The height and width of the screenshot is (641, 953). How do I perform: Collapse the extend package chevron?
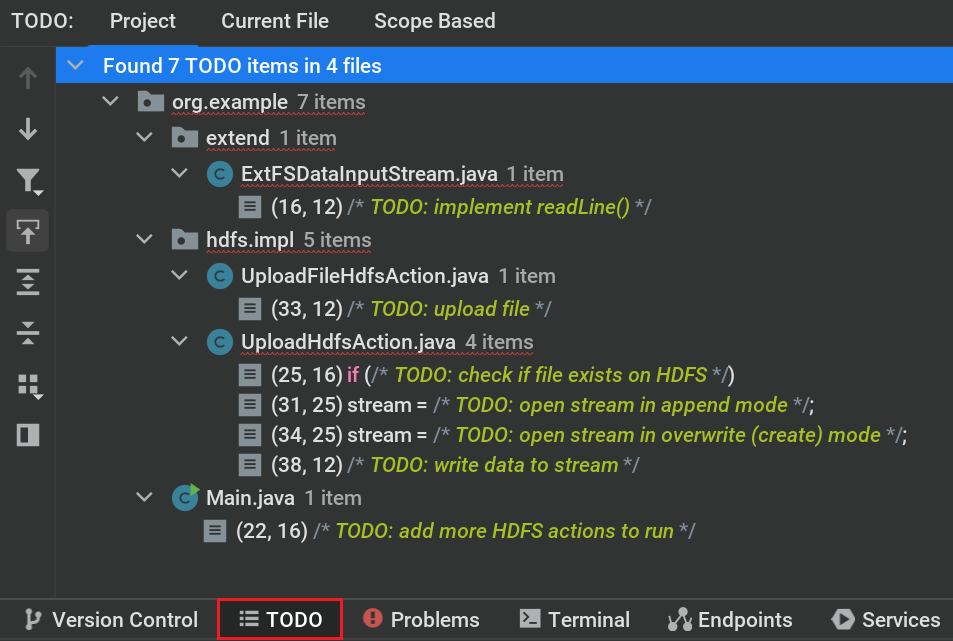coord(145,137)
